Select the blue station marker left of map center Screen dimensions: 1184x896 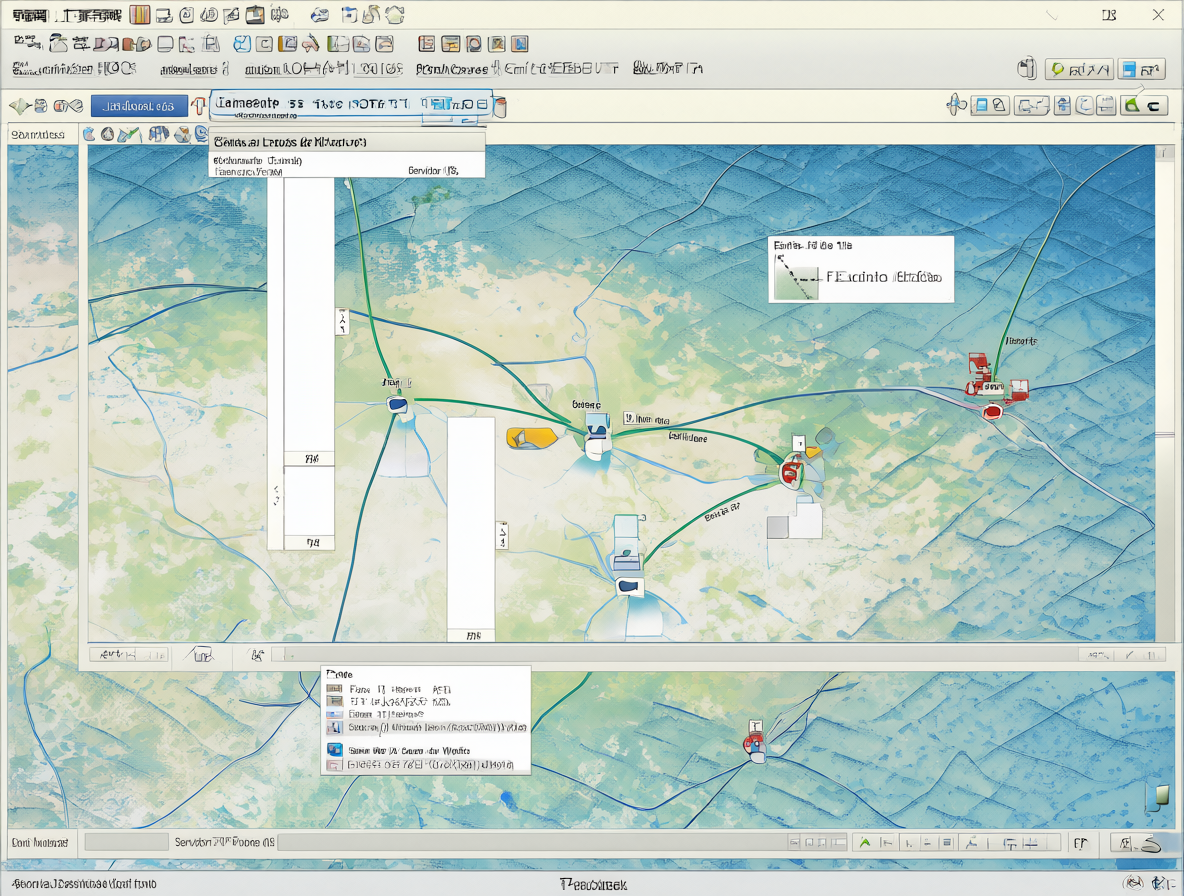click(x=398, y=405)
